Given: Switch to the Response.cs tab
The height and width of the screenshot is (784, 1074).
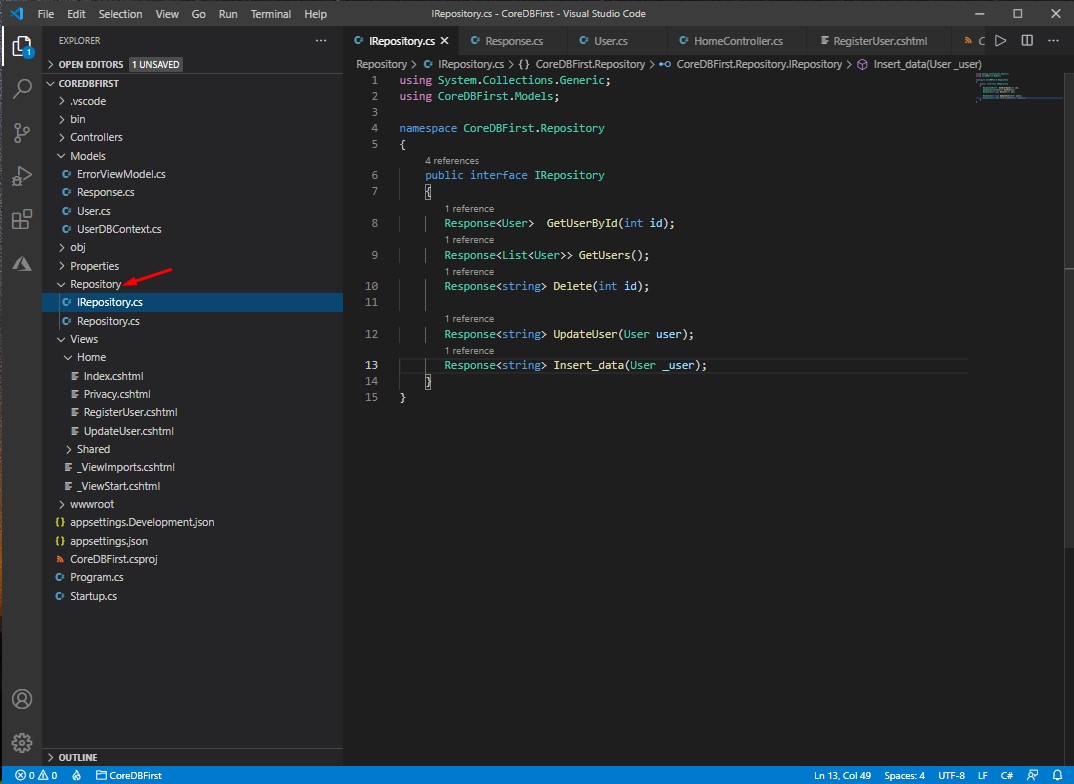Looking at the screenshot, I should (513, 41).
